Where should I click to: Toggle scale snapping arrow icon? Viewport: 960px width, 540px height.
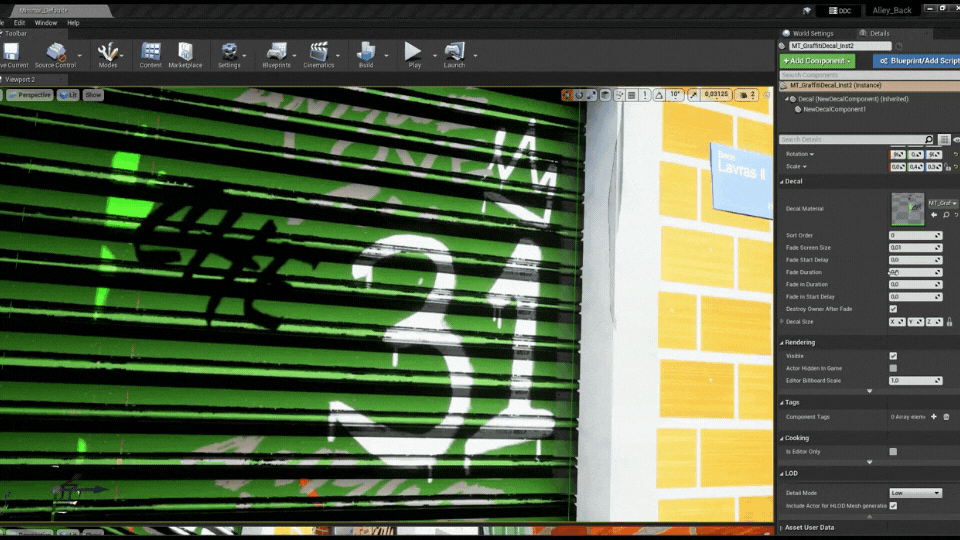click(693, 95)
